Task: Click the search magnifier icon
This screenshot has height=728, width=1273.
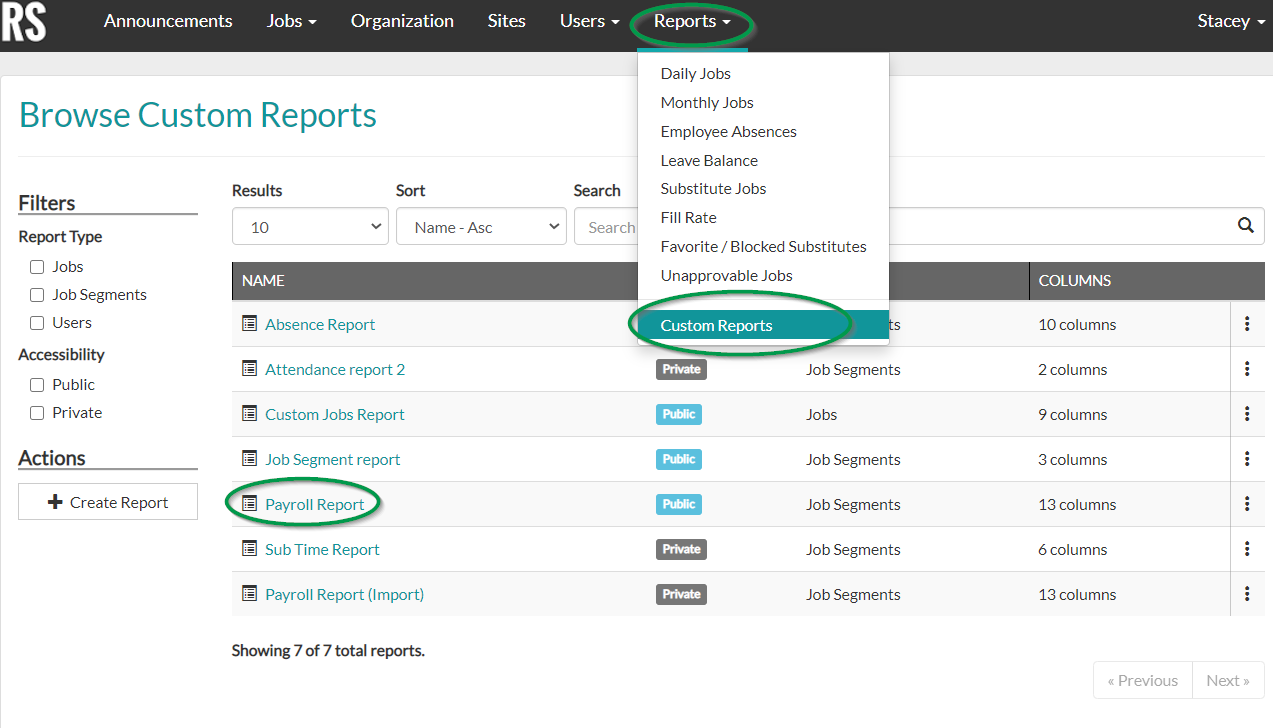Action: point(1245,226)
